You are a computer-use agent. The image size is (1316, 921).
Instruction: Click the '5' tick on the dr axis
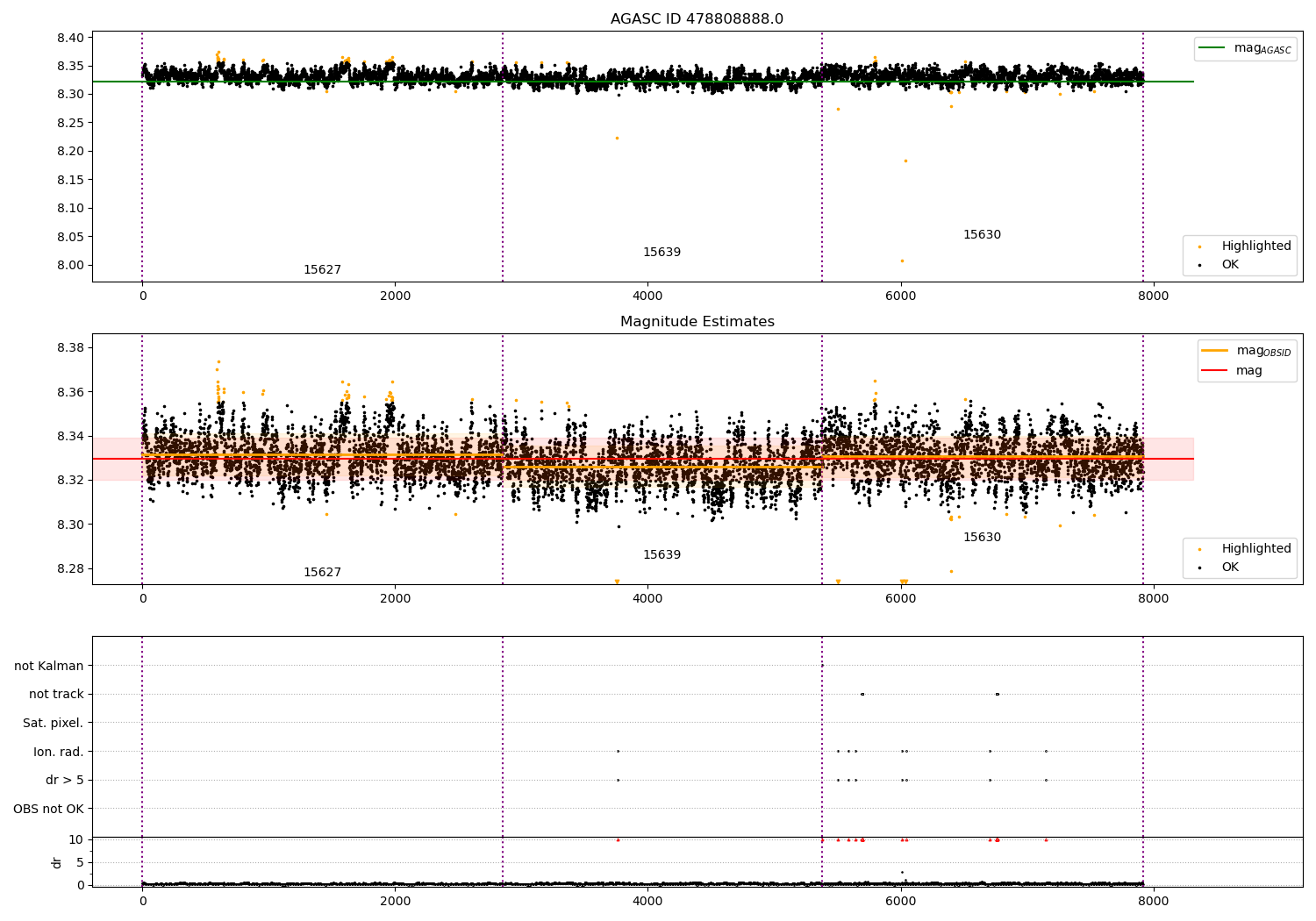(80, 863)
